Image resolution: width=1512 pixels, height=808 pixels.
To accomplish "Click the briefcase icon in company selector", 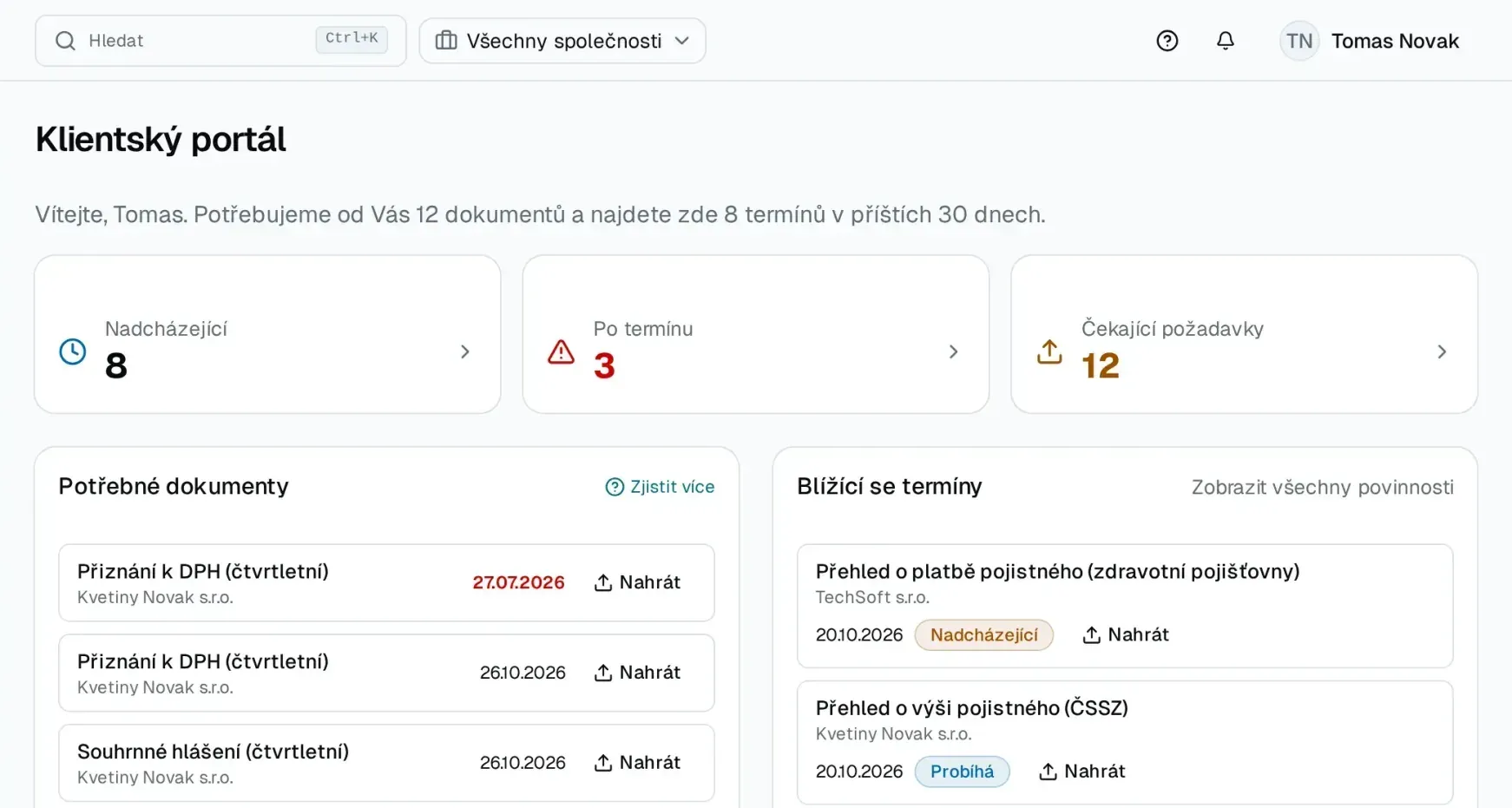I will click(446, 41).
